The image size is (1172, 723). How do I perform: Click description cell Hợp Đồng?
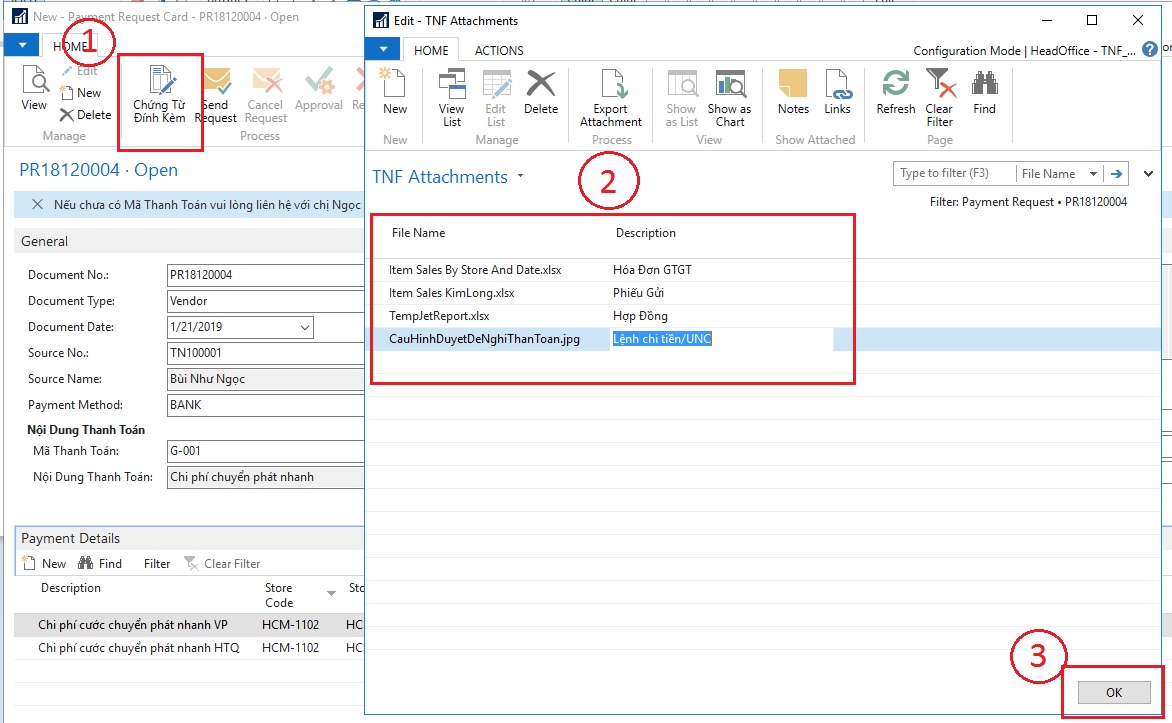640,316
